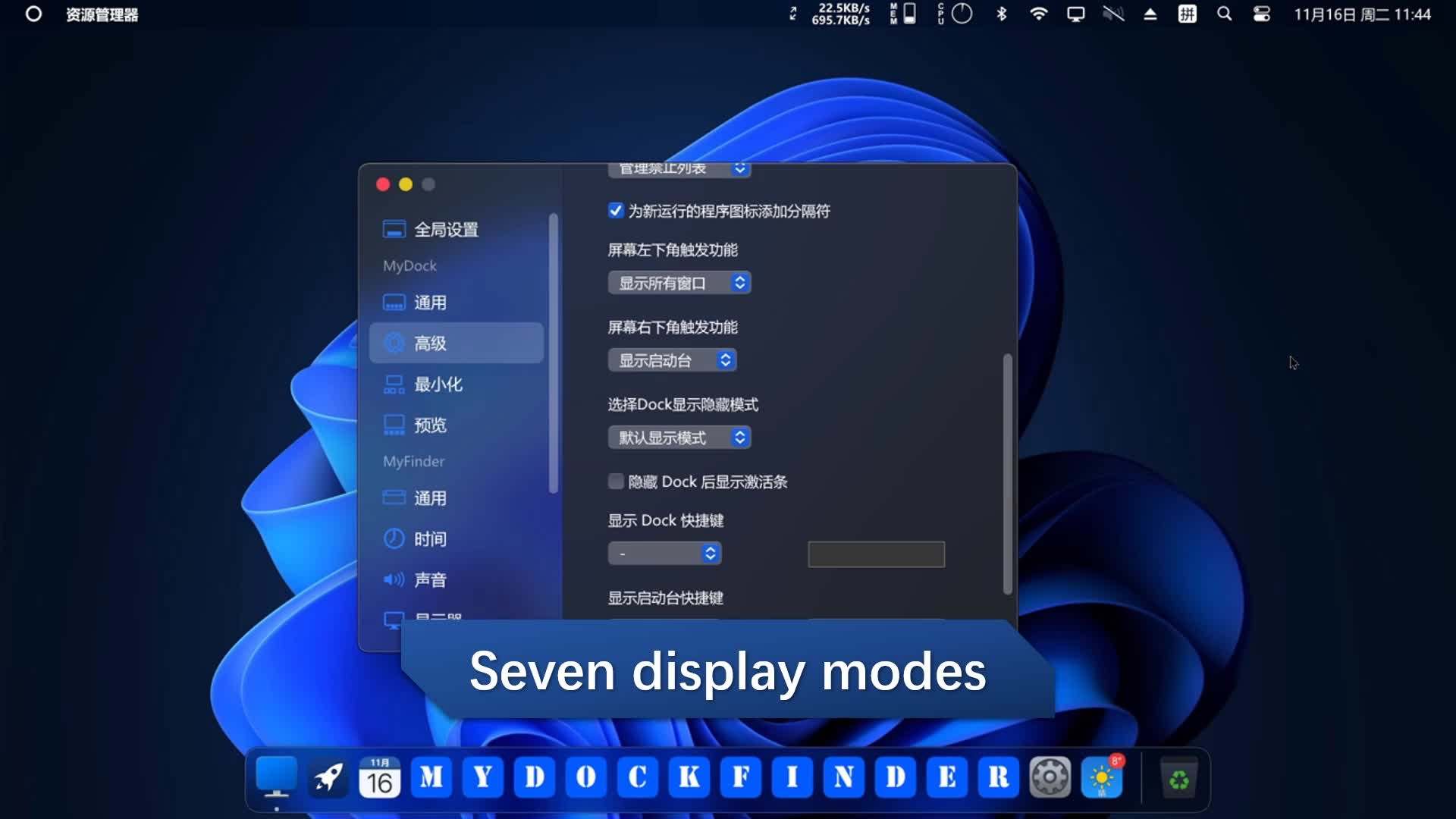1456x819 pixels.
Task: Open the rocket launchpad dock icon
Action: tap(328, 777)
